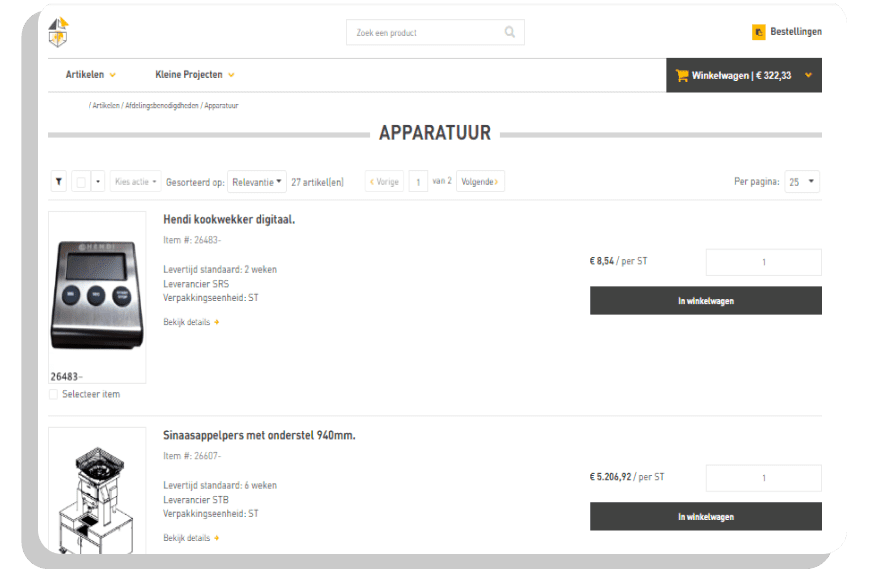Click Item #: 26607- text

pyautogui.click(x=192, y=456)
